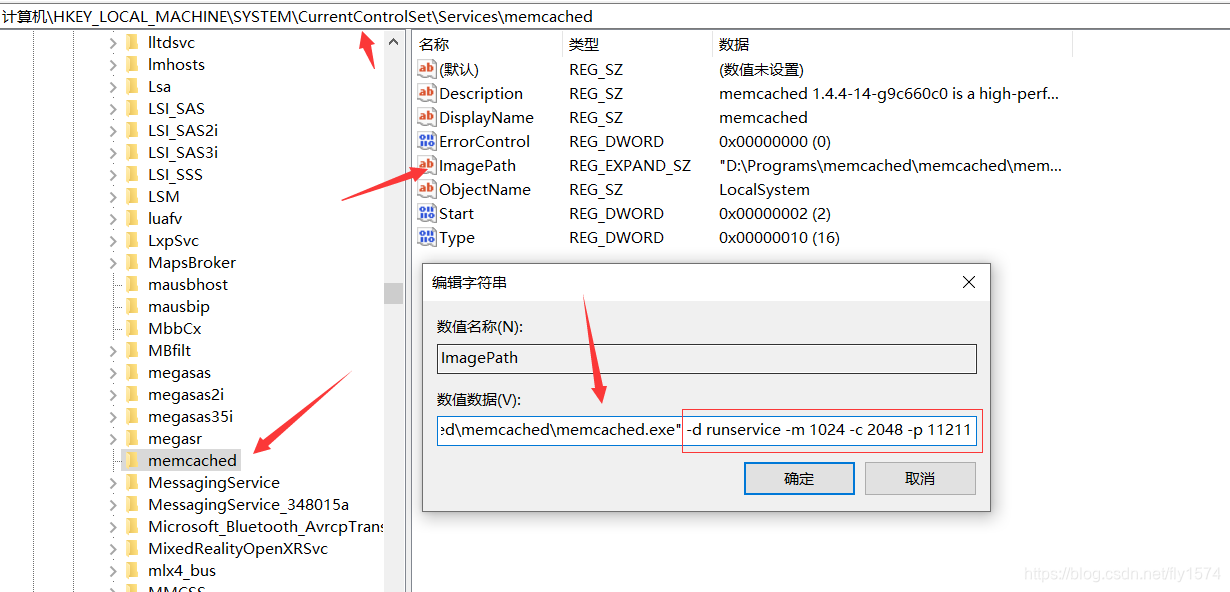Expand the LSI_SAS registry key
The width and height of the screenshot is (1230, 592).
112,109
